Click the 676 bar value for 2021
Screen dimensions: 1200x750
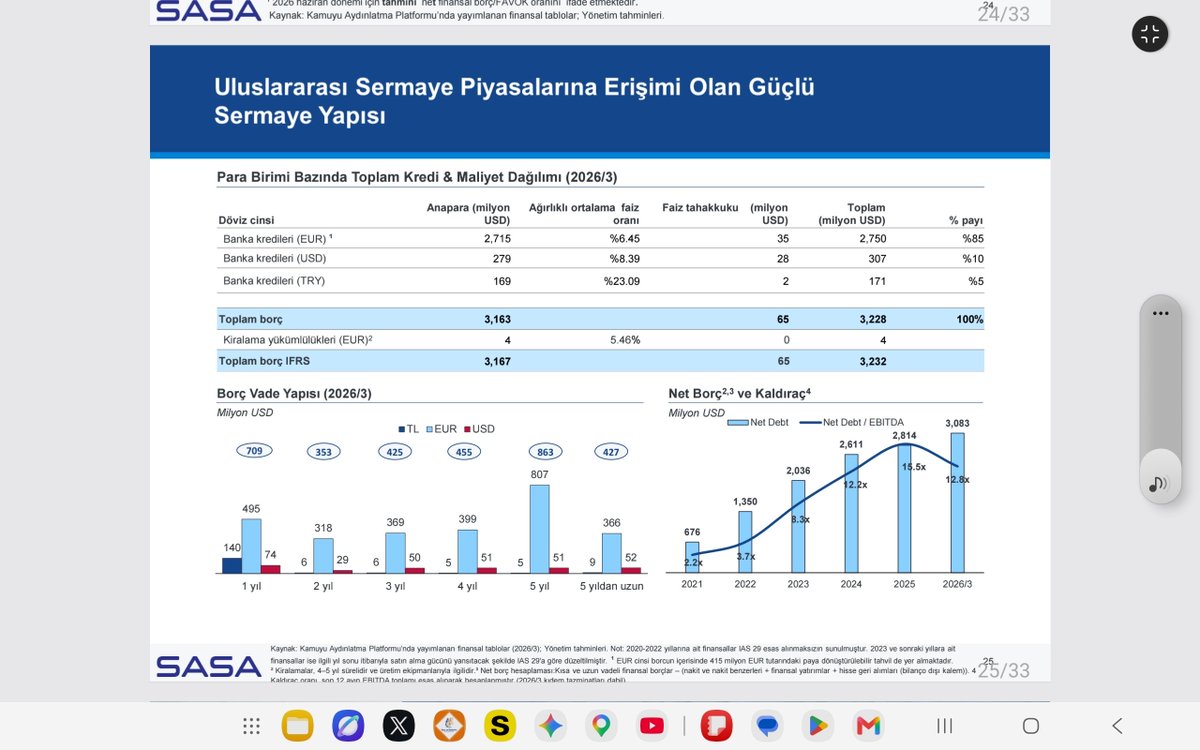coord(693,532)
